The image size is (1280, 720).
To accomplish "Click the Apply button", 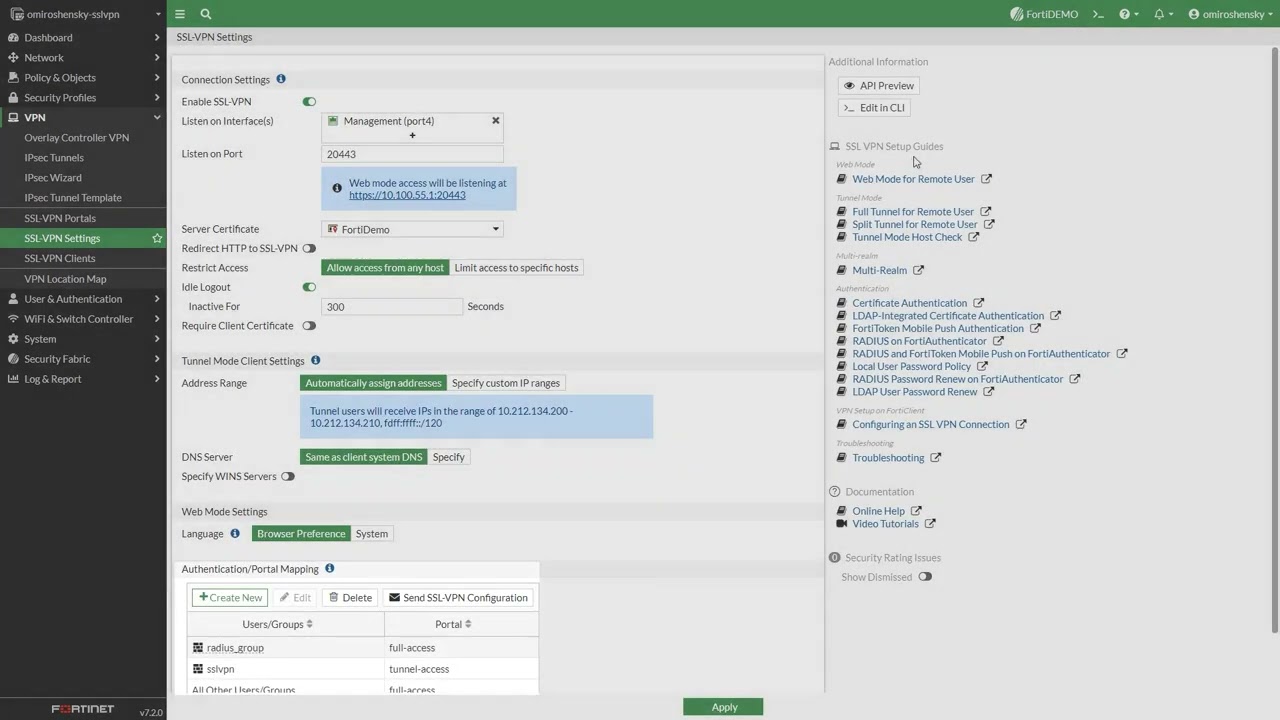I will coord(723,707).
